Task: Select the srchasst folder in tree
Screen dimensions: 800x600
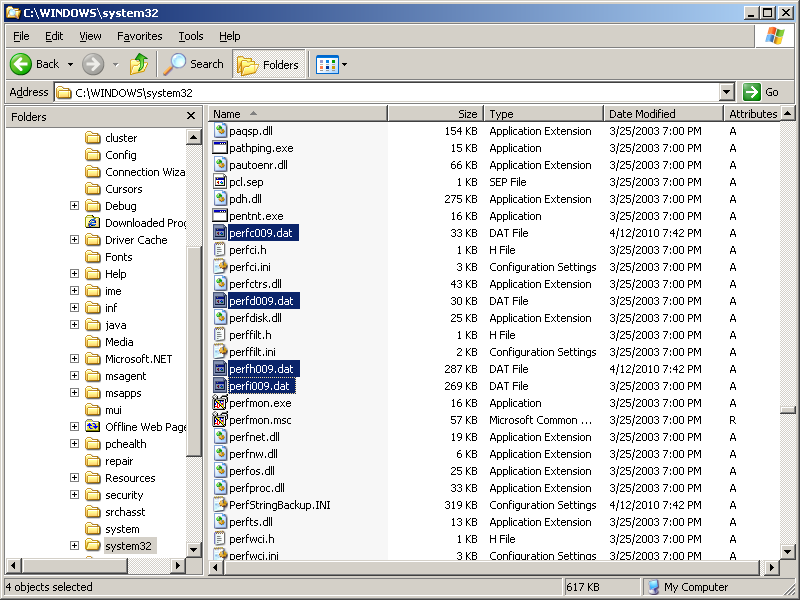Action: [x=125, y=512]
